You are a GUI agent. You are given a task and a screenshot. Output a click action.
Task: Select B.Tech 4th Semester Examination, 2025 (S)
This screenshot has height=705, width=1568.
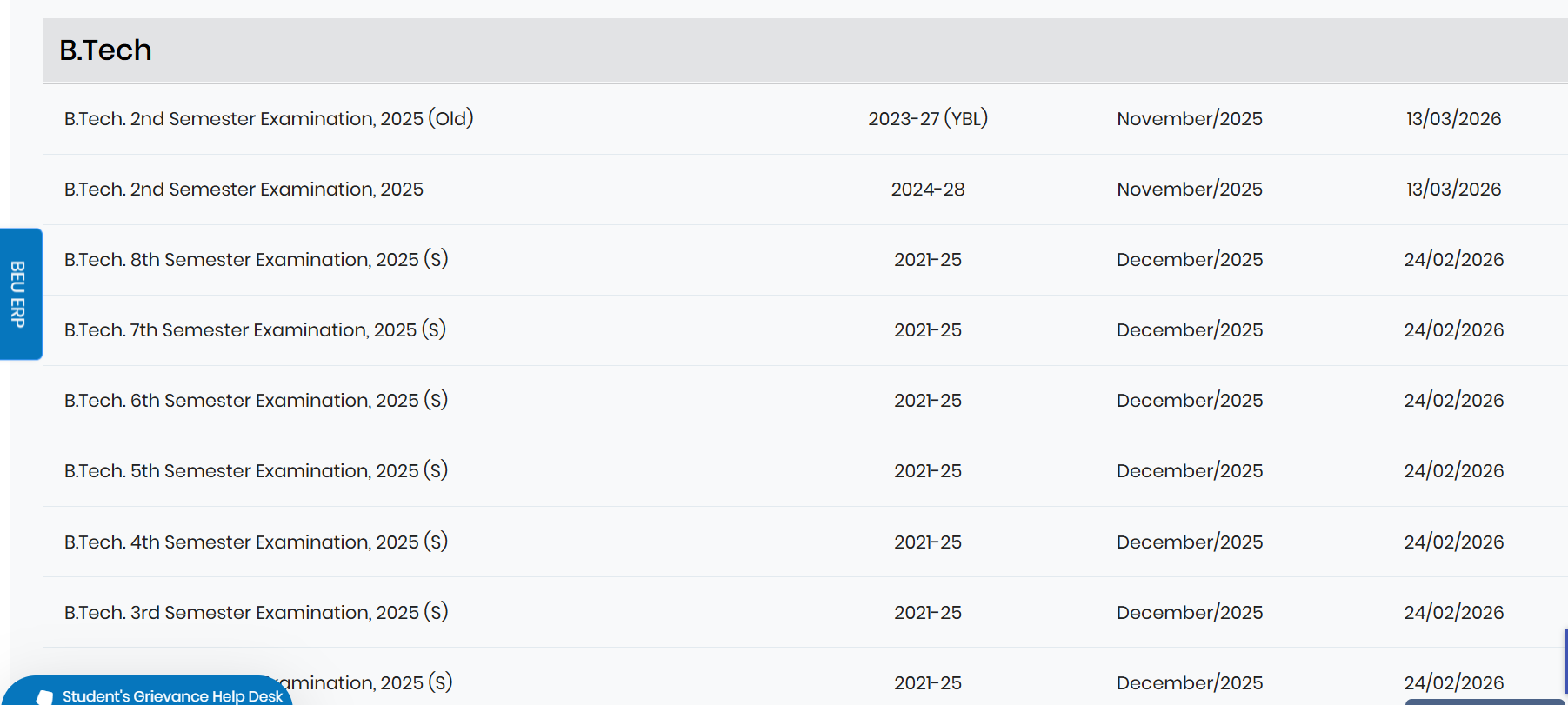(256, 542)
